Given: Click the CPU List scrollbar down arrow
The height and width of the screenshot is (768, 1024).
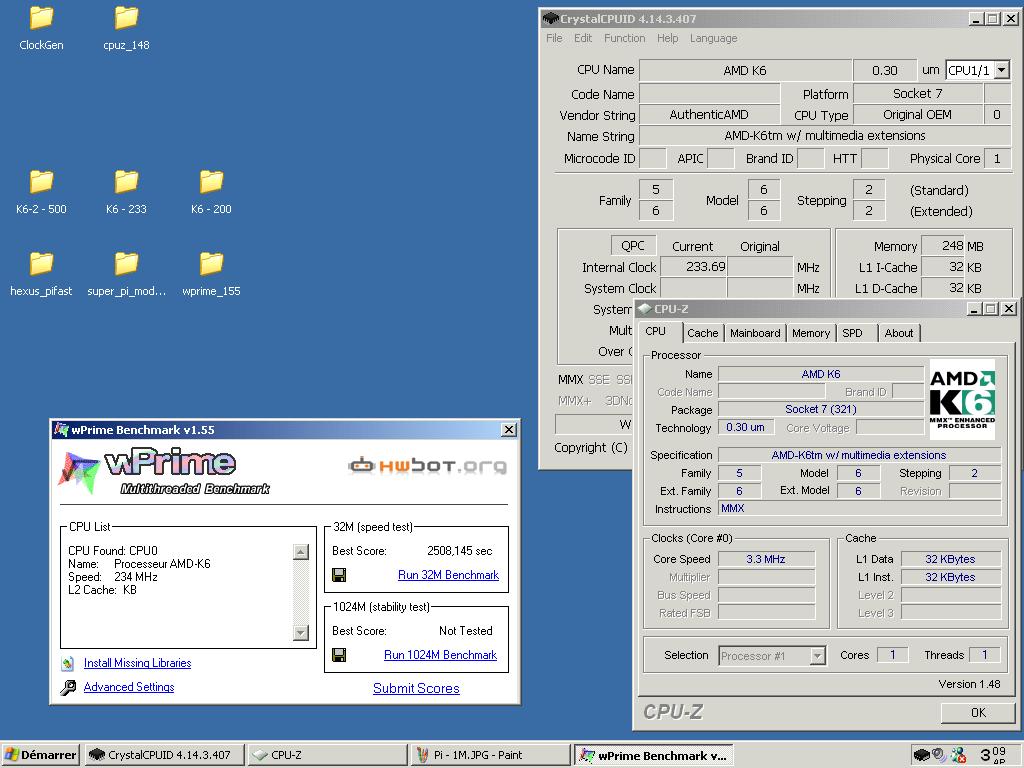Looking at the screenshot, I should point(300,632).
